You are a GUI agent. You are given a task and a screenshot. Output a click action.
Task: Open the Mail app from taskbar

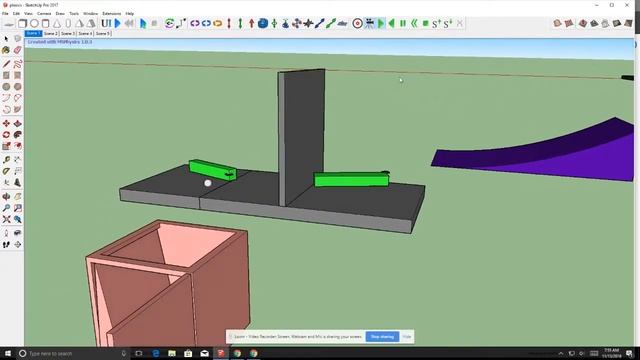204,353
